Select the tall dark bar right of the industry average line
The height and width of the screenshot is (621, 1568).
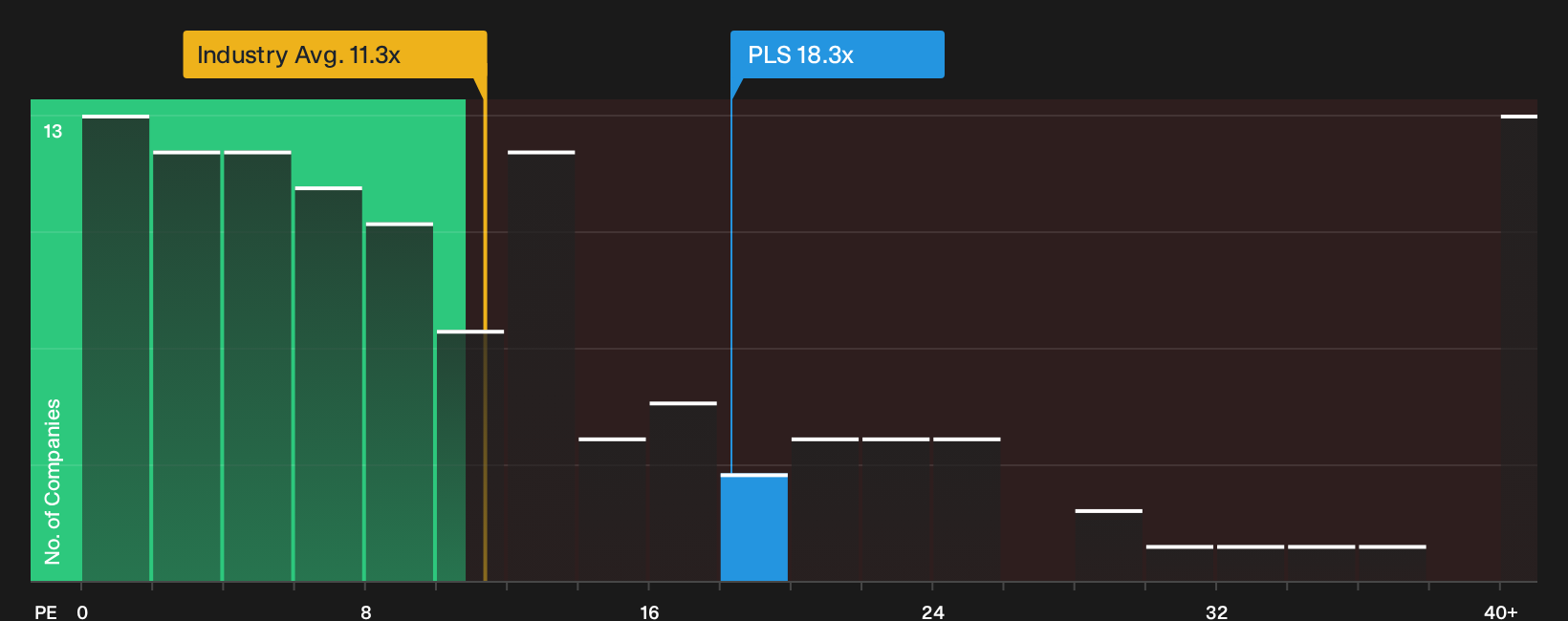(541, 366)
